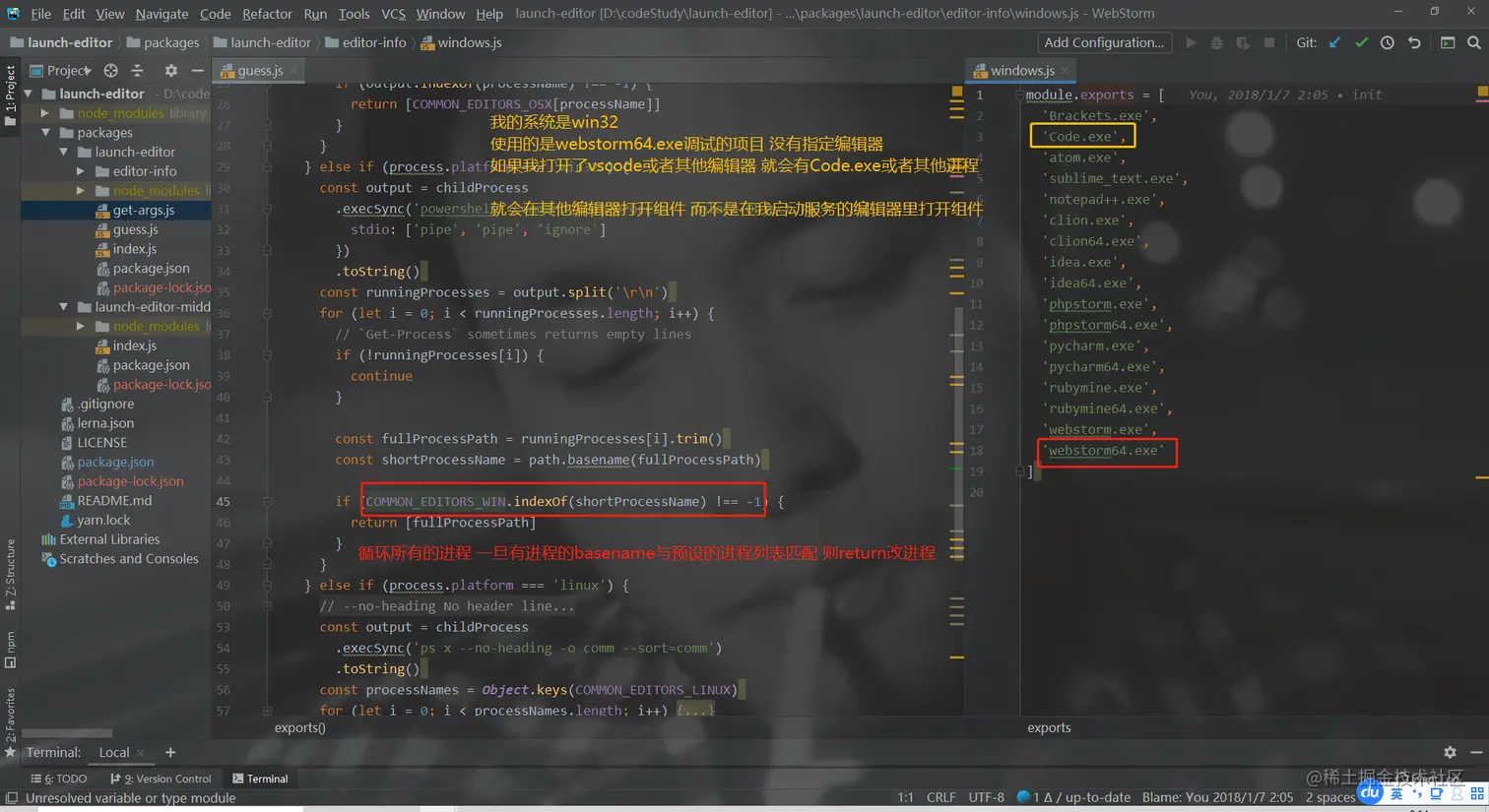Toggle the 6: TODO tool window button
Image resolution: width=1489 pixels, height=812 pixels.
pyautogui.click(x=59, y=779)
